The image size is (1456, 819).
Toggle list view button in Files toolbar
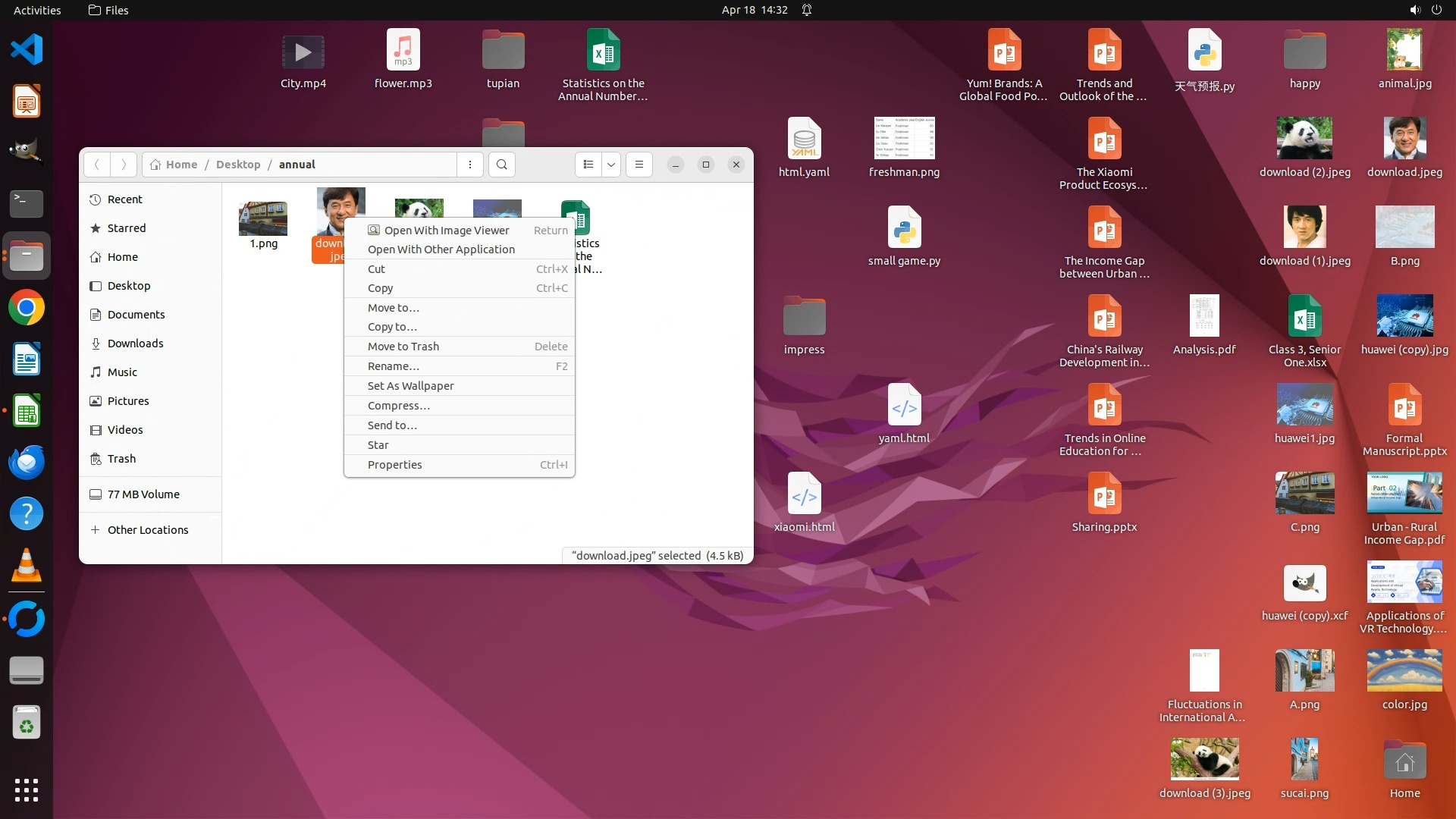click(x=588, y=165)
